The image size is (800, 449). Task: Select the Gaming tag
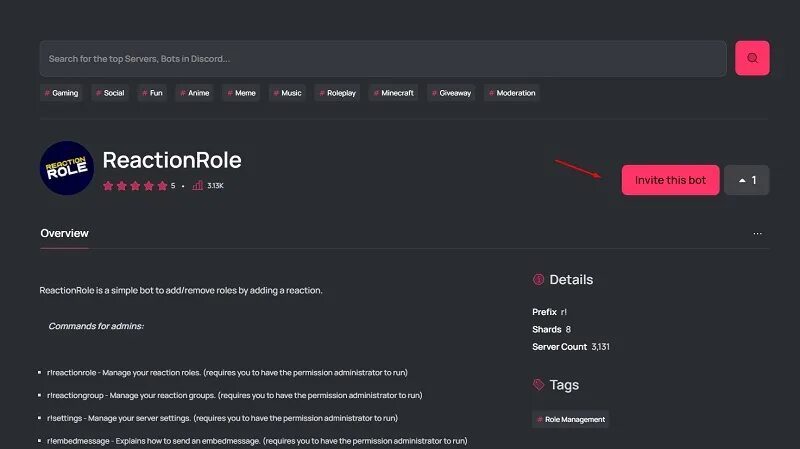tap(61, 93)
